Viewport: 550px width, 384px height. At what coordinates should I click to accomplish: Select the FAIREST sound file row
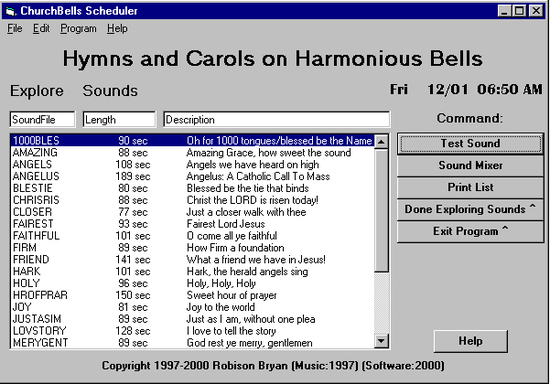(x=192, y=224)
